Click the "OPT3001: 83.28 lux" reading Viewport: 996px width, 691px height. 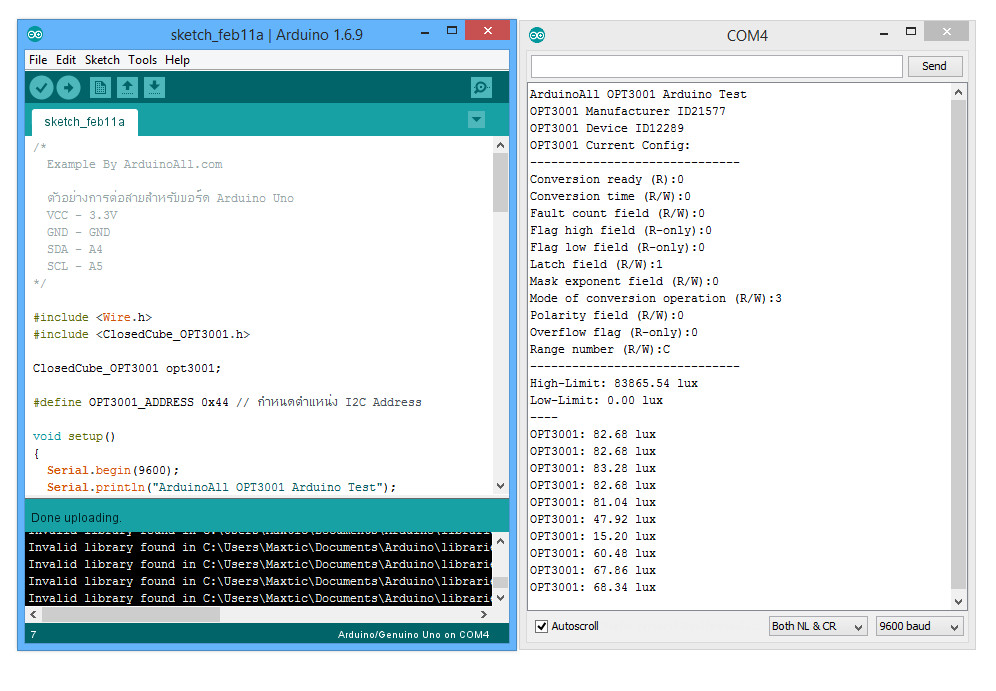(593, 469)
